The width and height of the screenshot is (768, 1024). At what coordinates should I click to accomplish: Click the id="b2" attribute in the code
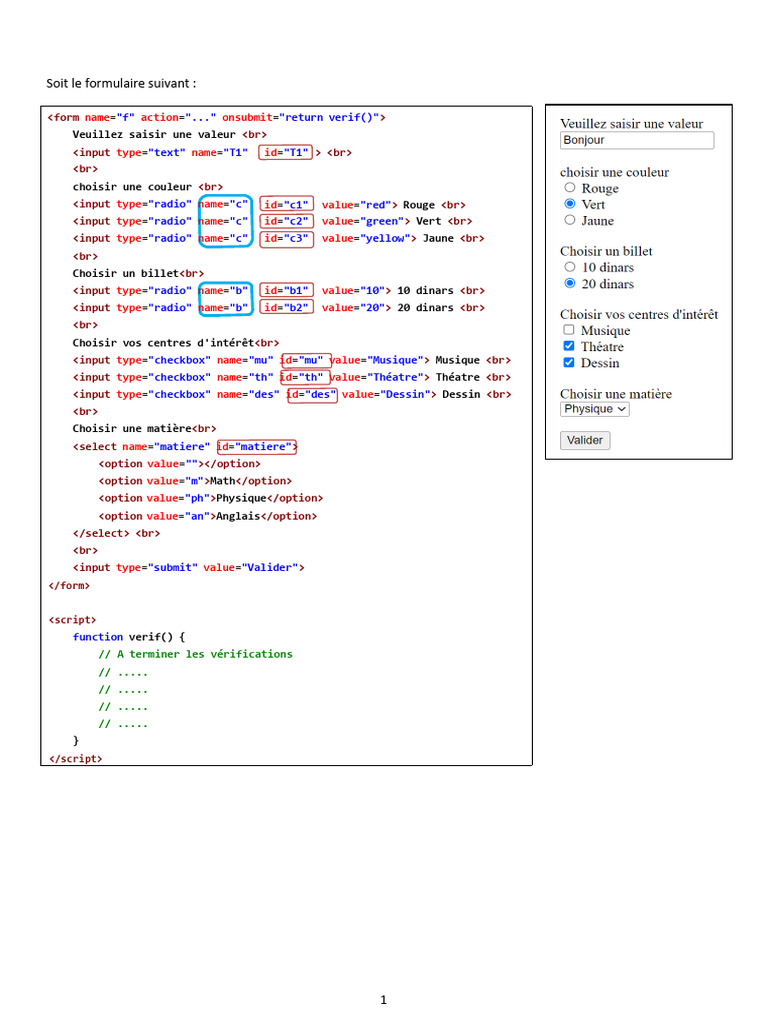[287, 308]
